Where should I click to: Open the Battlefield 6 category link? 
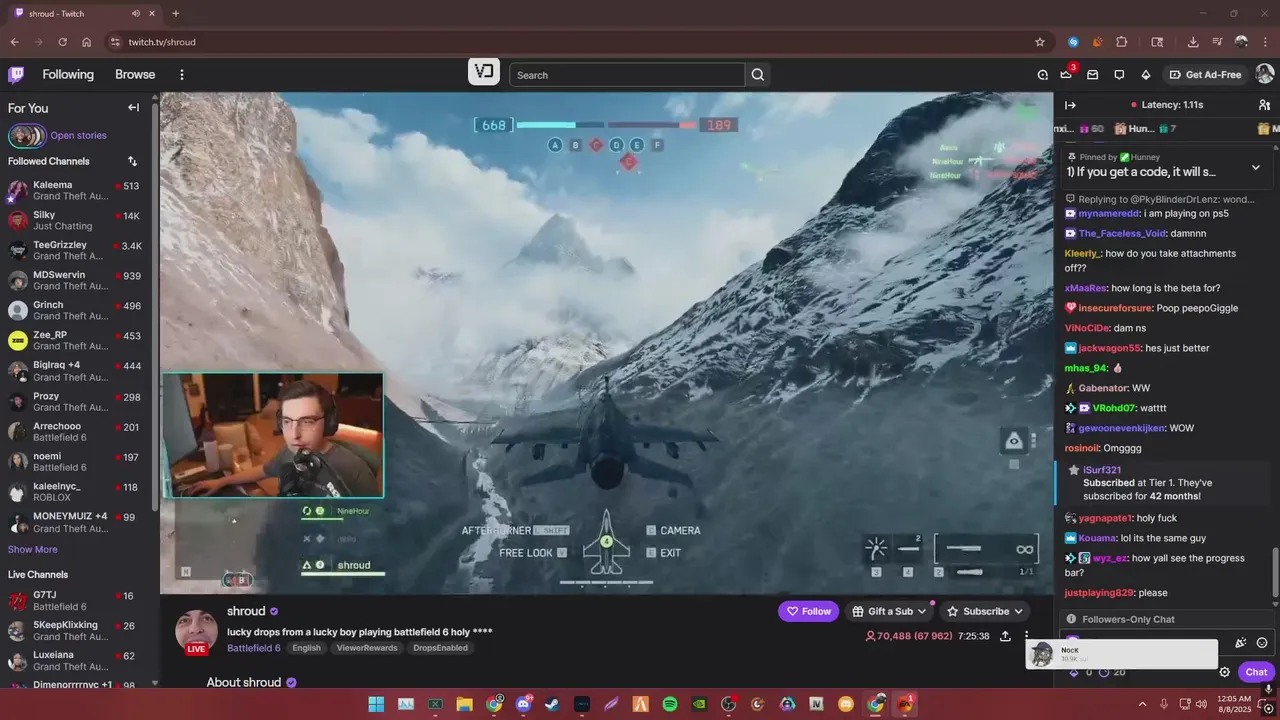pos(254,648)
